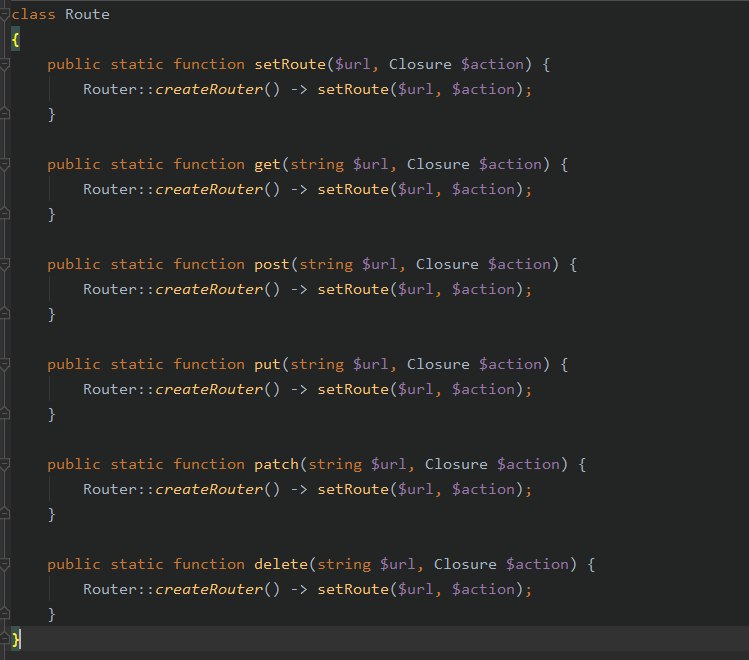Click the setRoute method name in its declaration
Screen dimensions: 749x660
tap(290, 64)
